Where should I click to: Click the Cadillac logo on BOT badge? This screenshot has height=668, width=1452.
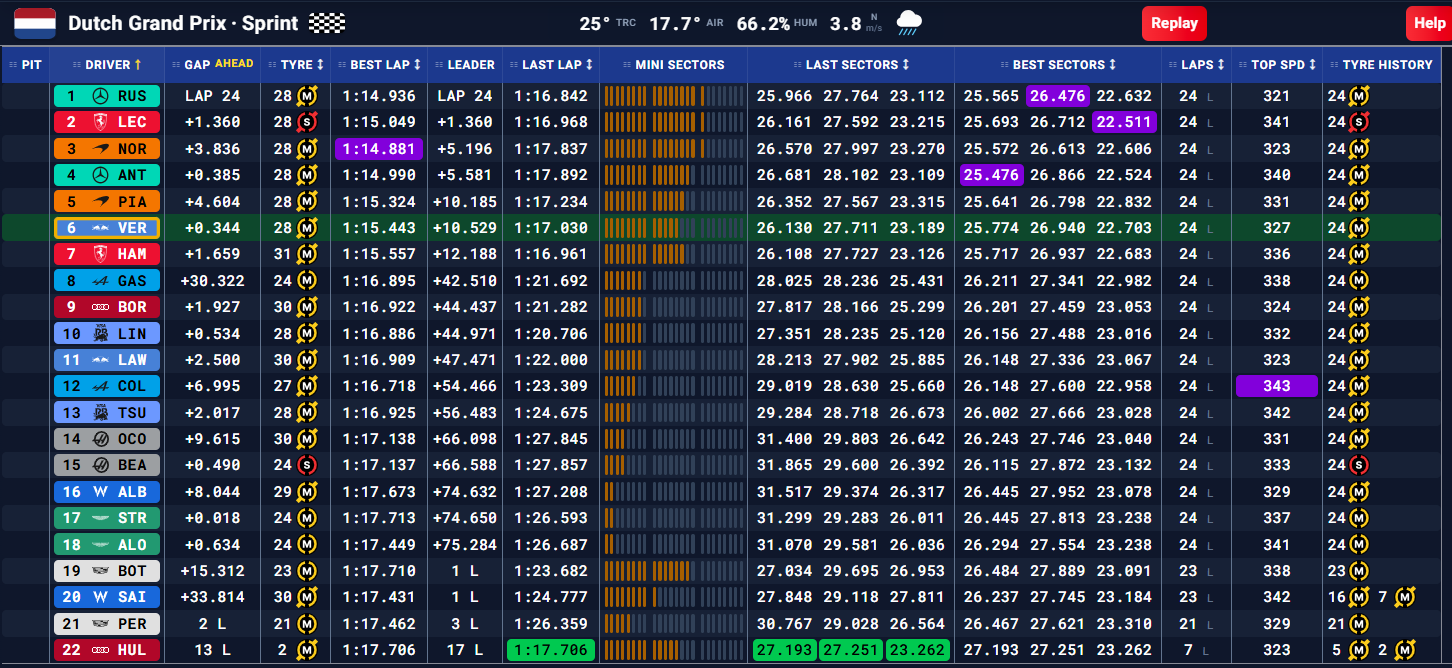coord(100,571)
